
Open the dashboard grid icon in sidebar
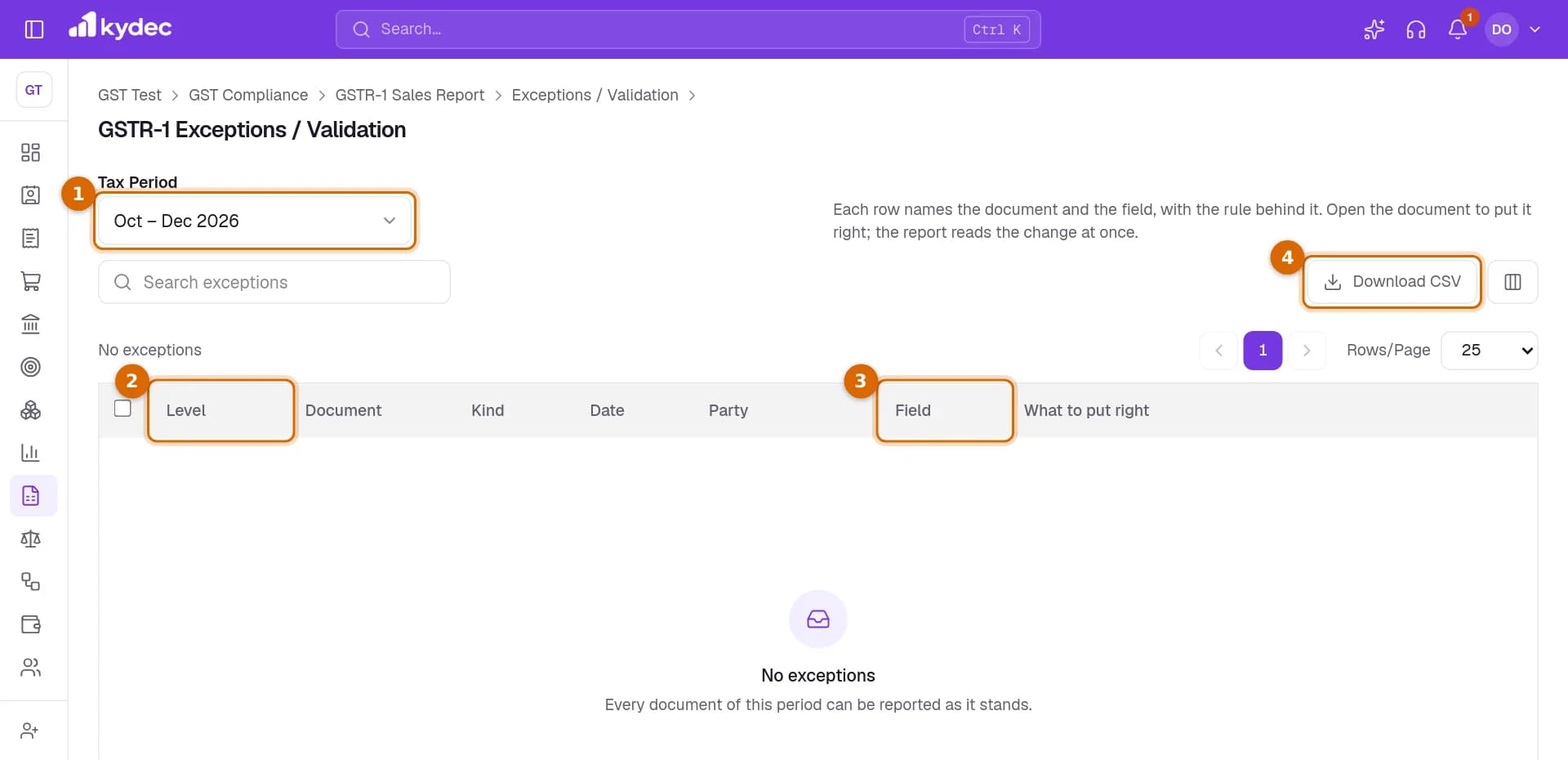coord(31,153)
